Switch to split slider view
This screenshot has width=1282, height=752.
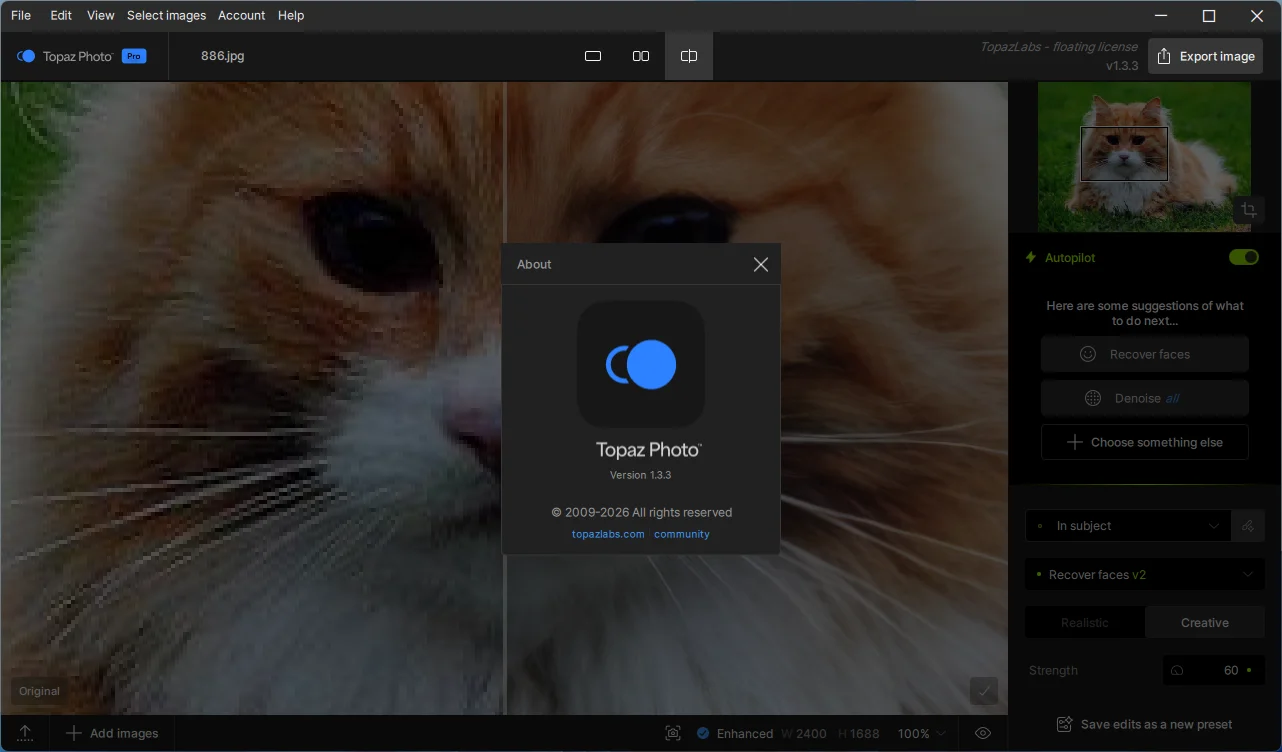pyautogui.click(x=689, y=56)
